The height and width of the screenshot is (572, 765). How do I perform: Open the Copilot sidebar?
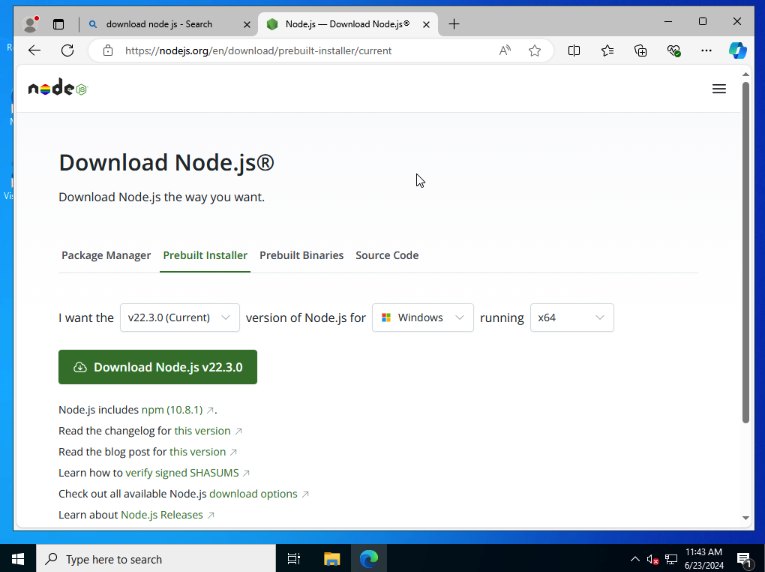coord(738,50)
